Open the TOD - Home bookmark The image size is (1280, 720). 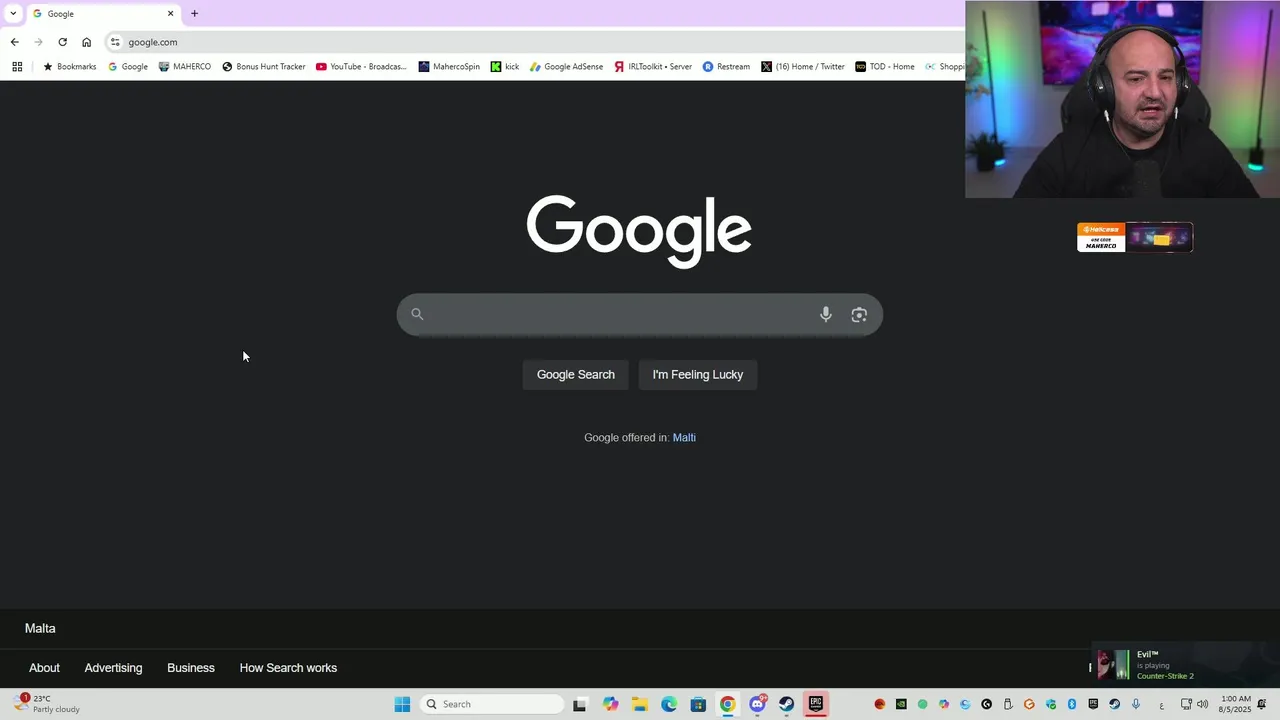885,67
